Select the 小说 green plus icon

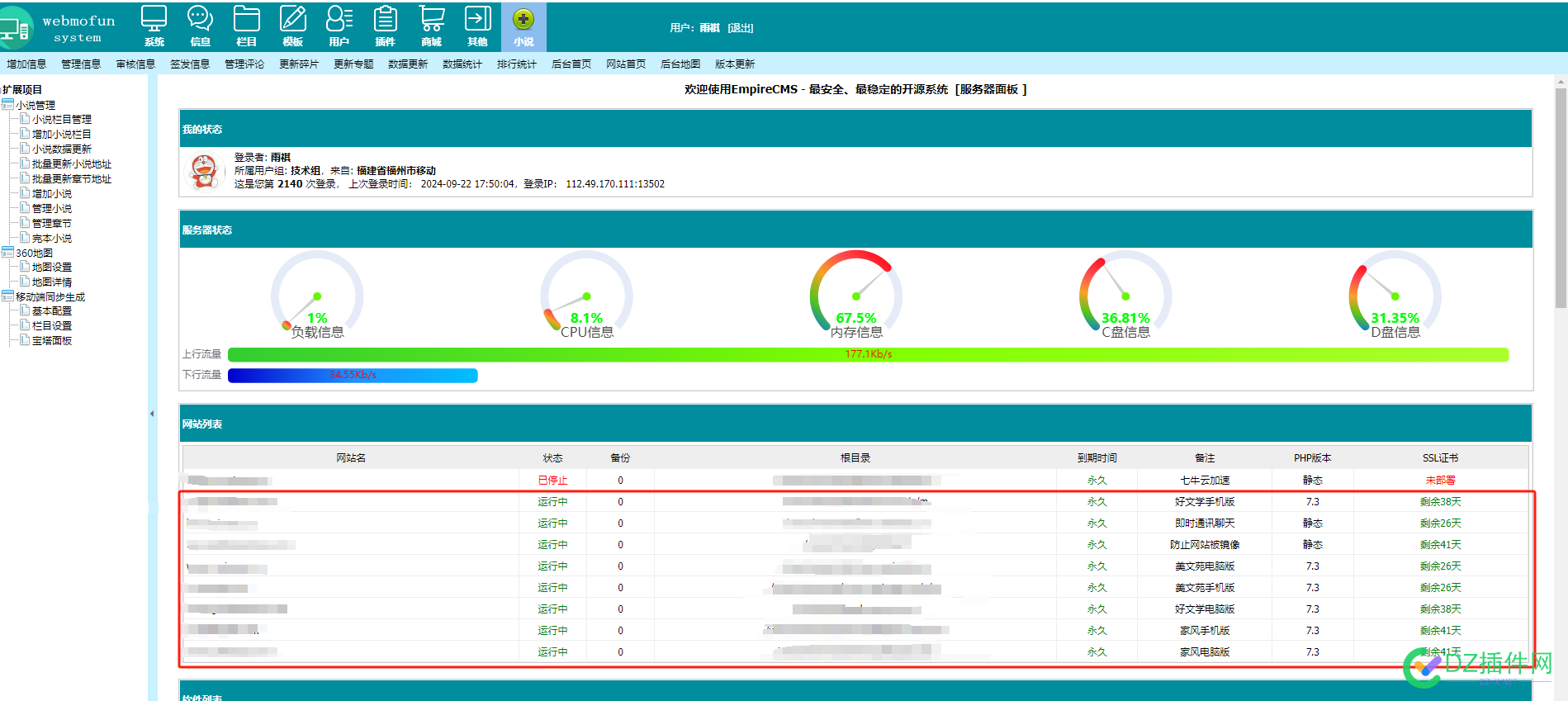tap(523, 26)
